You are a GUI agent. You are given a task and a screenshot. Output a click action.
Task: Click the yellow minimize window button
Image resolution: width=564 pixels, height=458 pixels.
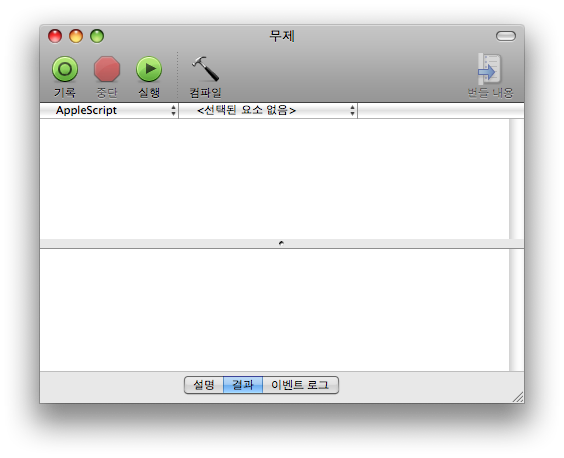click(76, 36)
